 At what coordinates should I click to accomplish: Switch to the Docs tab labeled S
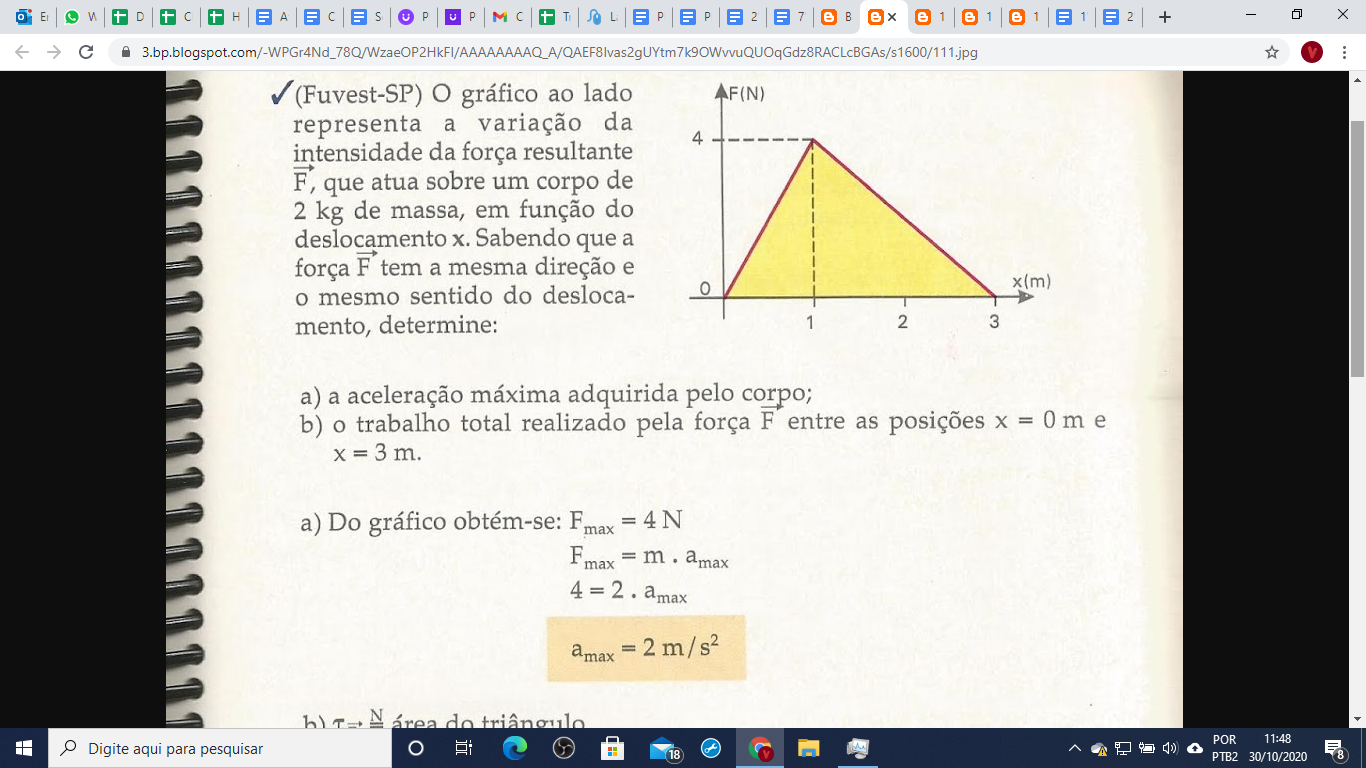tap(367, 17)
